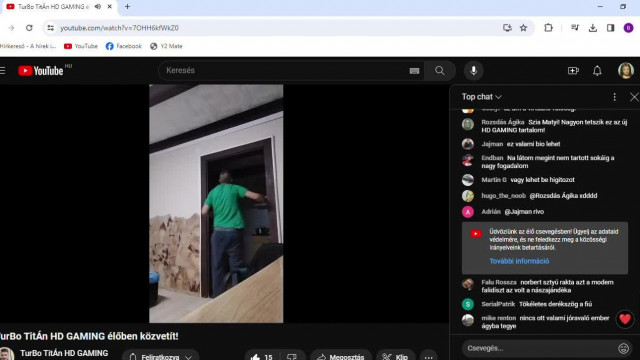
Task: Expand the Feliratkozva subscription dropdown
Action: (x=160, y=356)
